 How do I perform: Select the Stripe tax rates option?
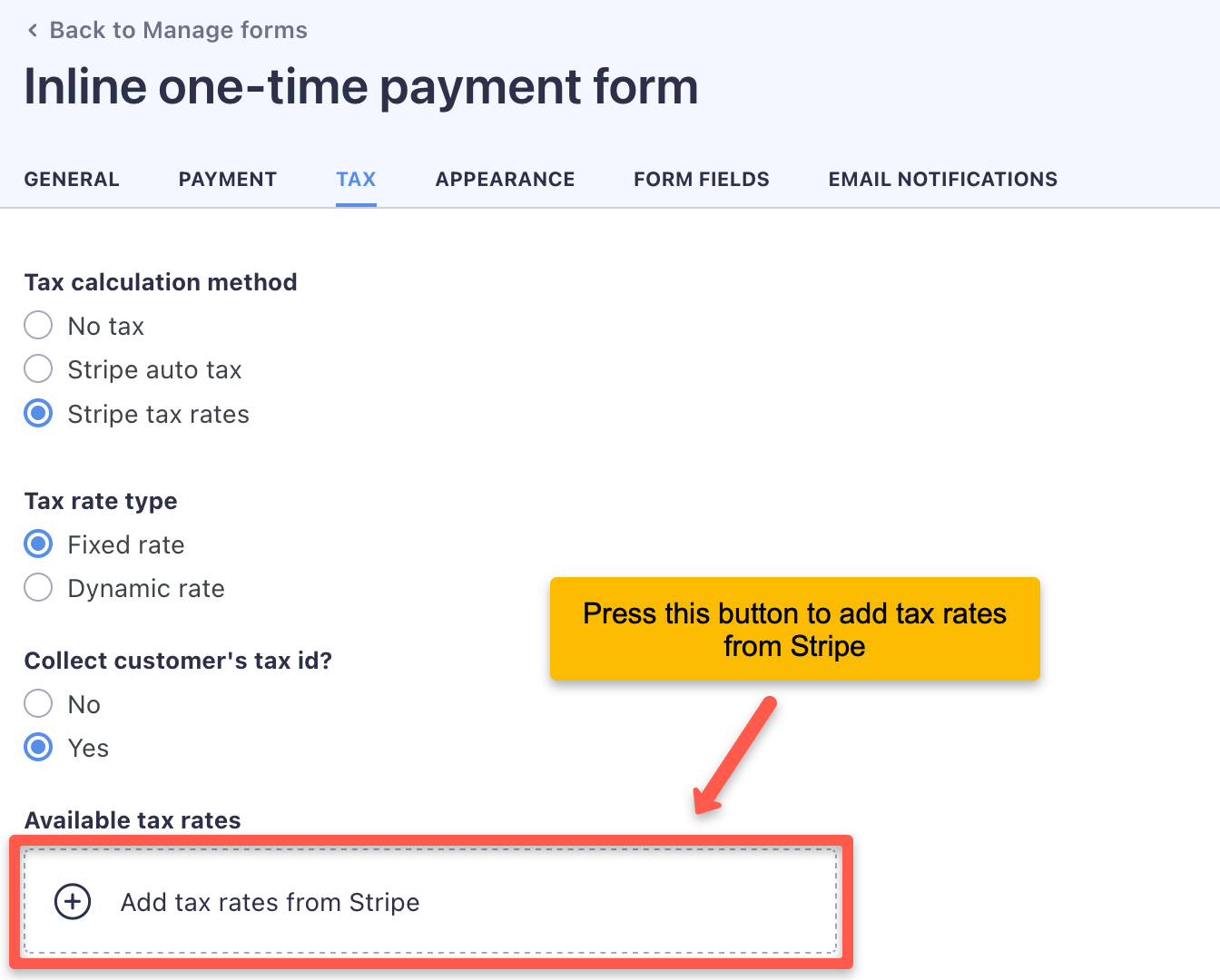pos(38,413)
